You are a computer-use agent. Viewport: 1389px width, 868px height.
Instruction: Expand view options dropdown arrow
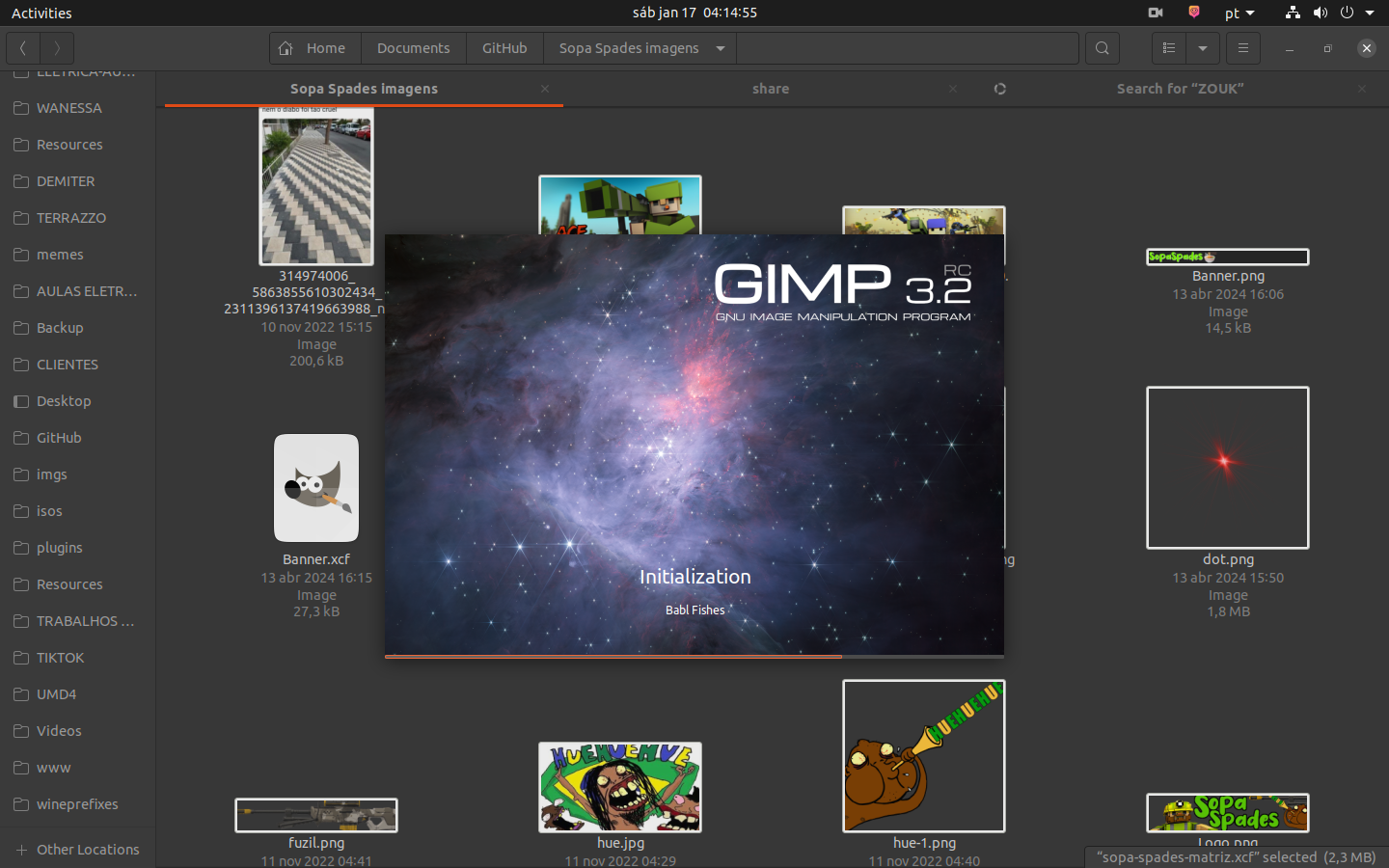1203,48
